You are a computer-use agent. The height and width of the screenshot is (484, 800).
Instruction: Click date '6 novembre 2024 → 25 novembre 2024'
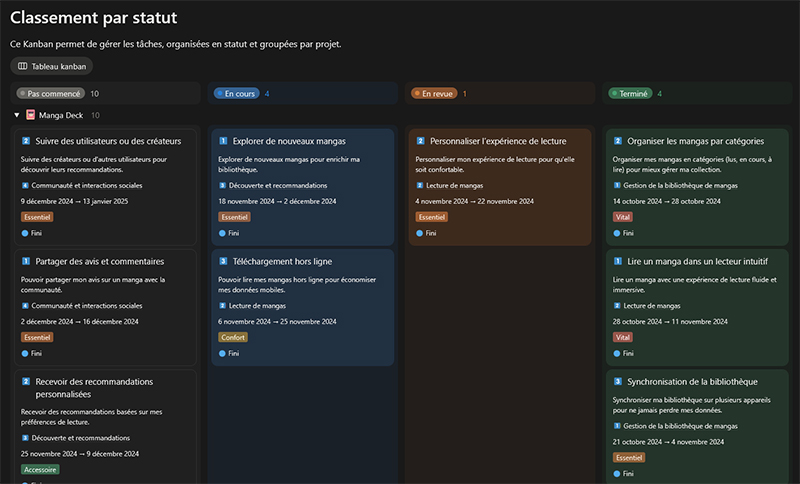(x=277, y=321)
